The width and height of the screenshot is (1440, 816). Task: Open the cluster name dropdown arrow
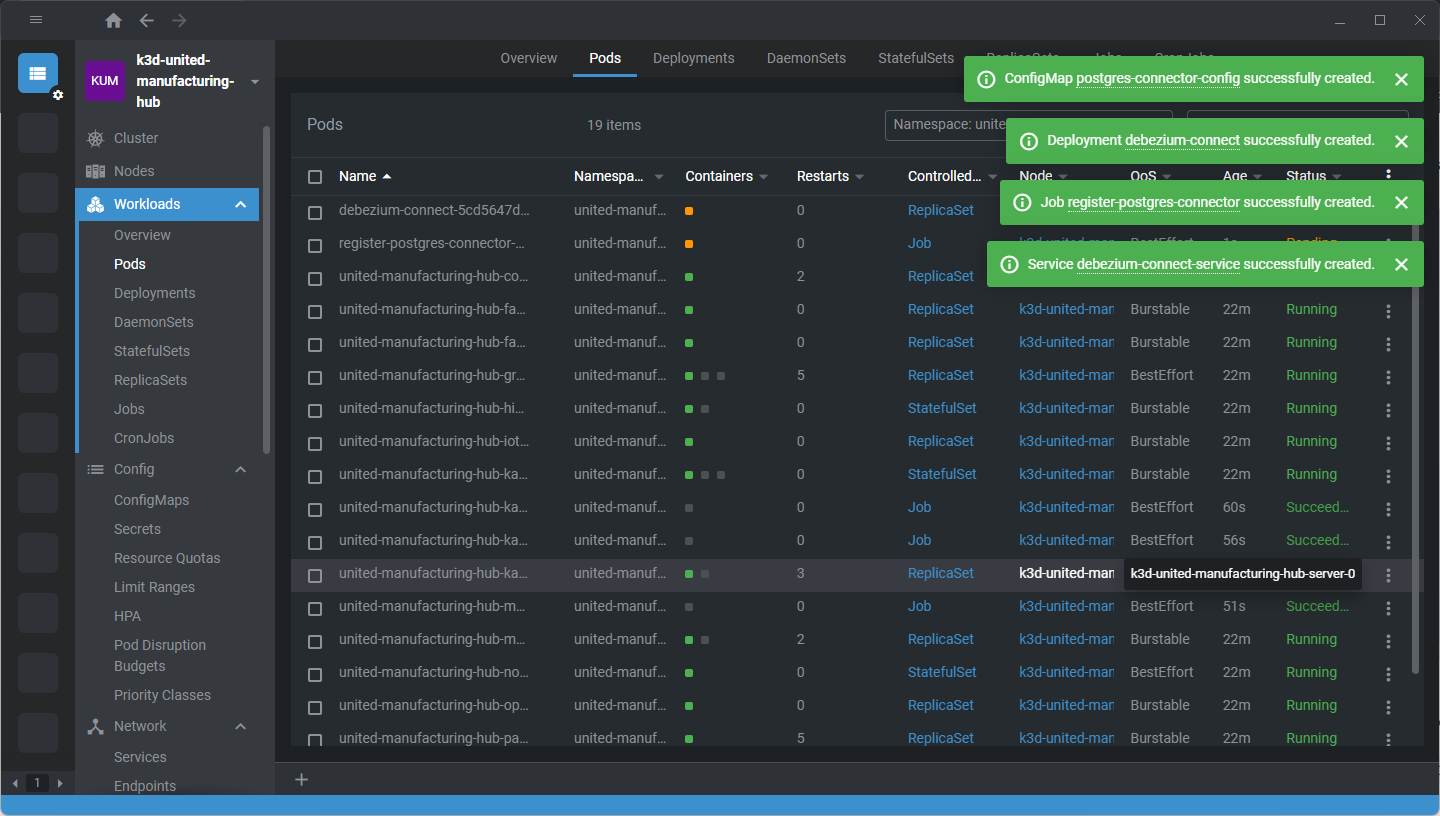[254, 82]
